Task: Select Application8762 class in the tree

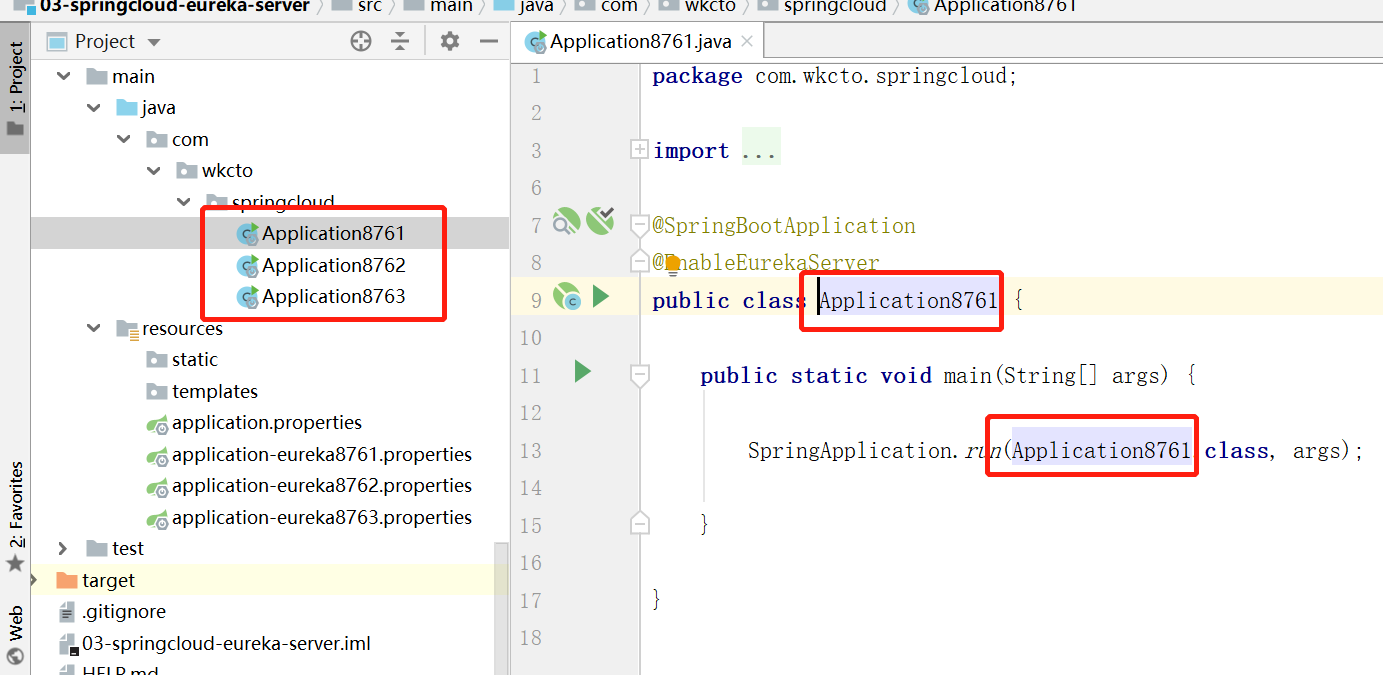Action: [x=333, y=265]
